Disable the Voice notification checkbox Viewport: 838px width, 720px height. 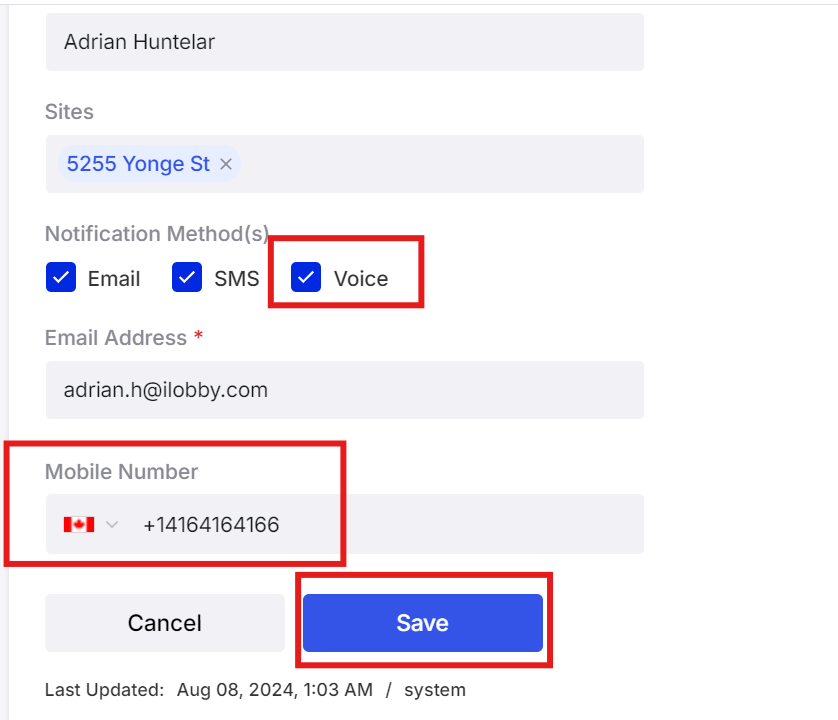pyautogui.click(x=306, y=277)
